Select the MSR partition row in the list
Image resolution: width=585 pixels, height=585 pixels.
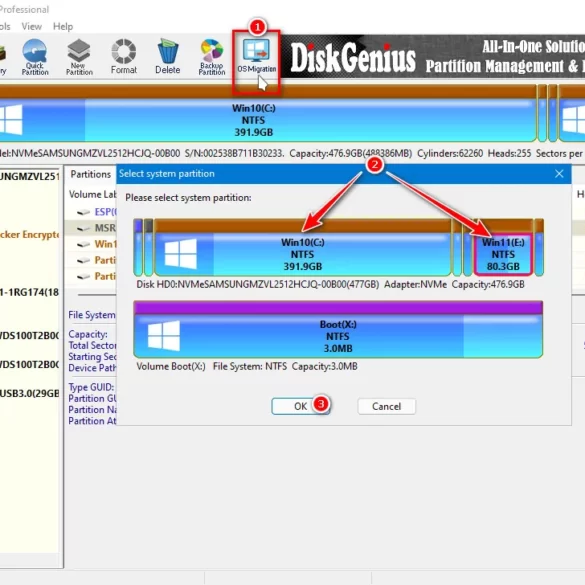(91, 228)
